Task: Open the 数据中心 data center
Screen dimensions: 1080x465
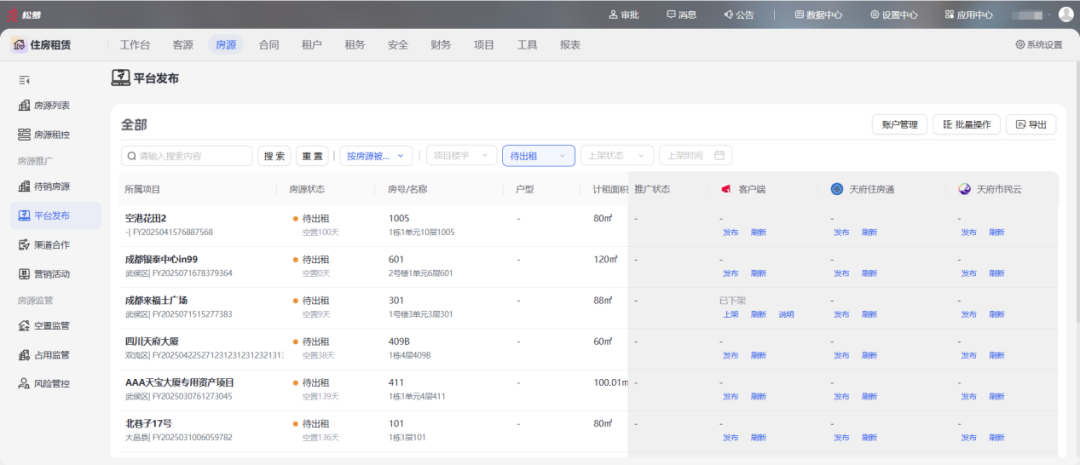Action: [818, 14]
